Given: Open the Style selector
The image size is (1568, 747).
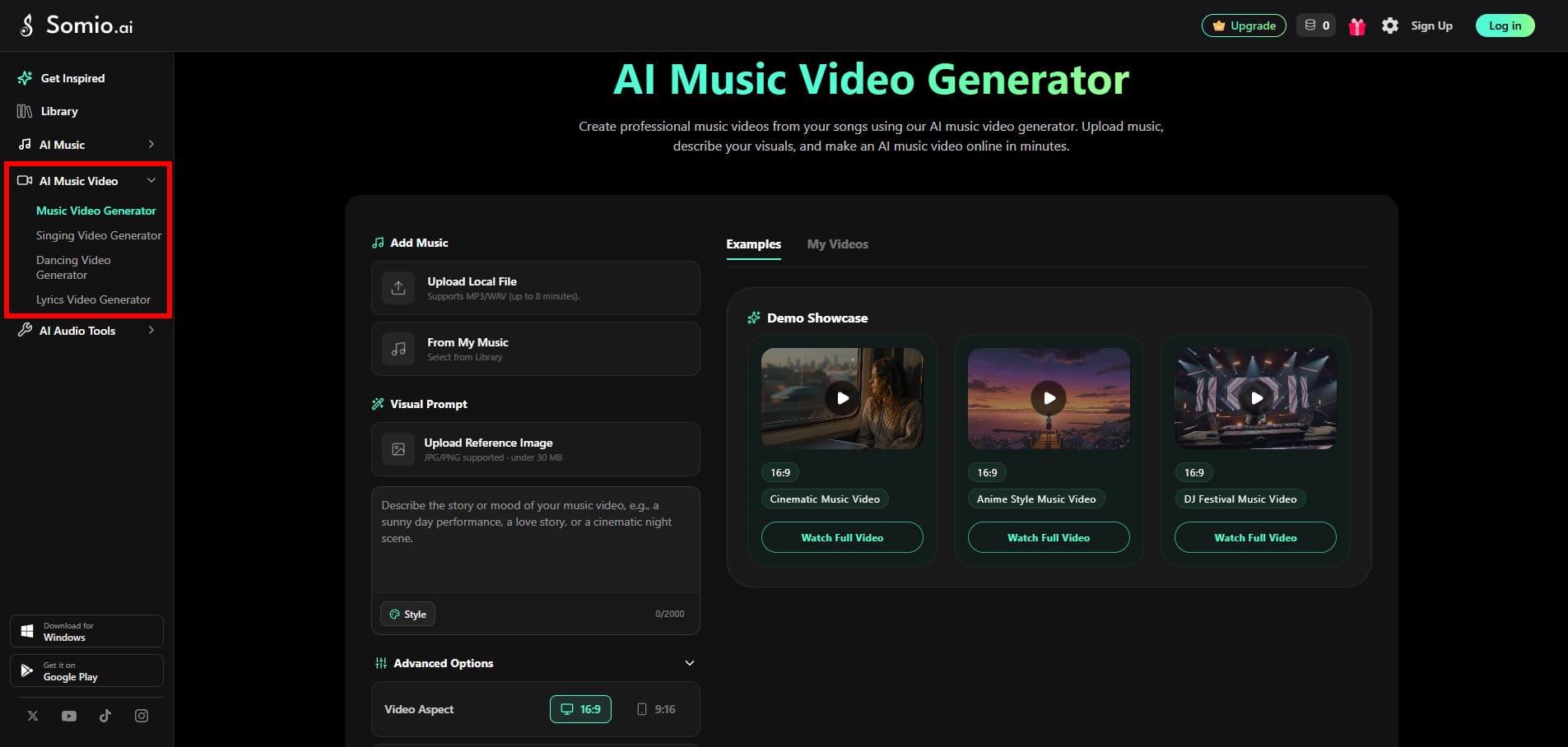Looking at the screenshot, I should click(x=407, y=614).
